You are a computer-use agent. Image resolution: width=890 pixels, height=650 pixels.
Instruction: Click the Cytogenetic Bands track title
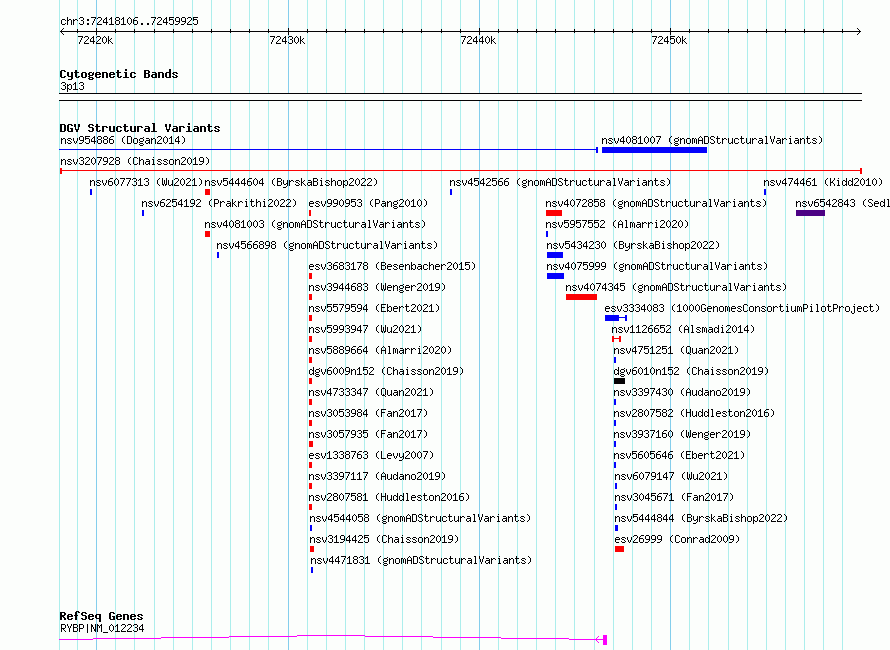click(x=119, y=74)
